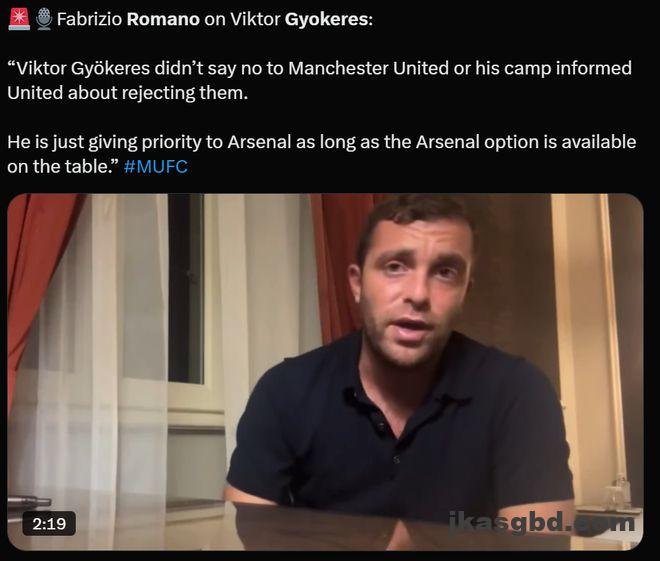Viewport: 660px width, 561px height.
Task: Click the dark window pane in the video
Action: (x=186, y=288)
